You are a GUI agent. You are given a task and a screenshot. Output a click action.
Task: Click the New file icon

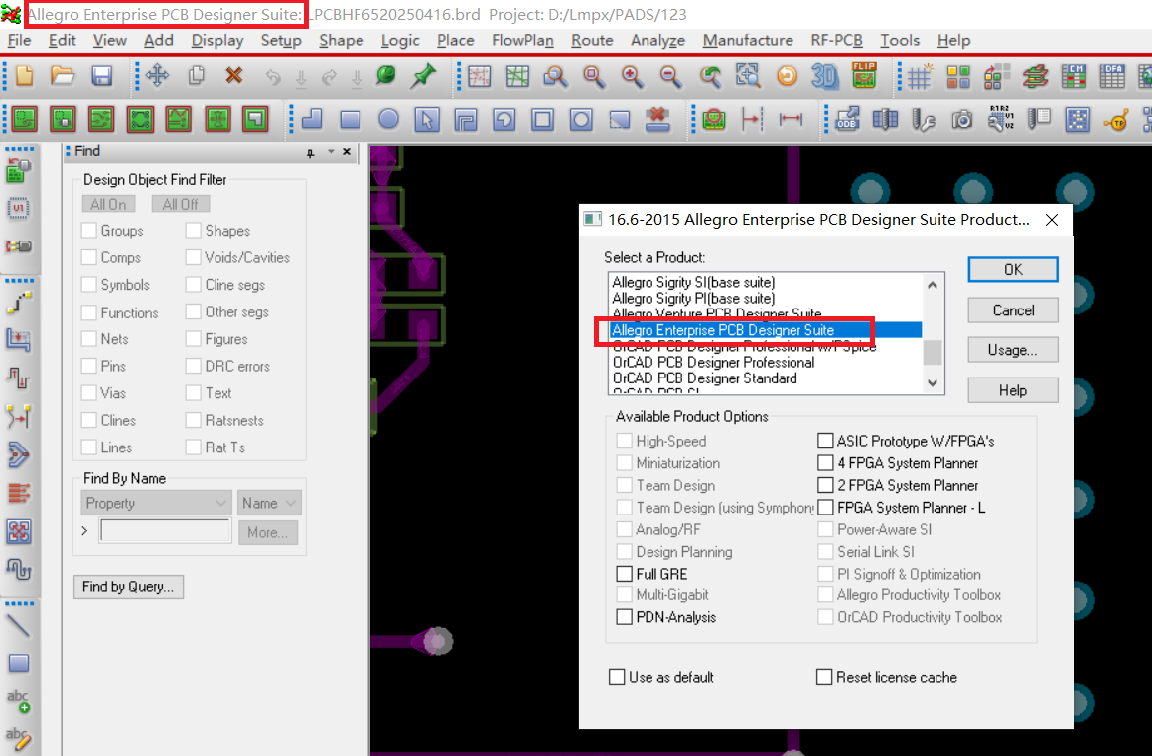coord(24,76)
